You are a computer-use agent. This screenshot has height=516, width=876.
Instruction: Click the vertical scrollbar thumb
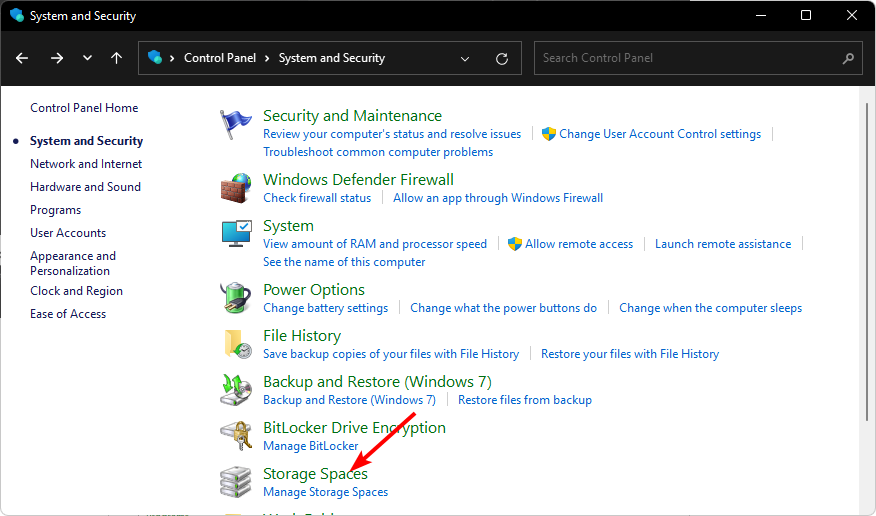867,261
